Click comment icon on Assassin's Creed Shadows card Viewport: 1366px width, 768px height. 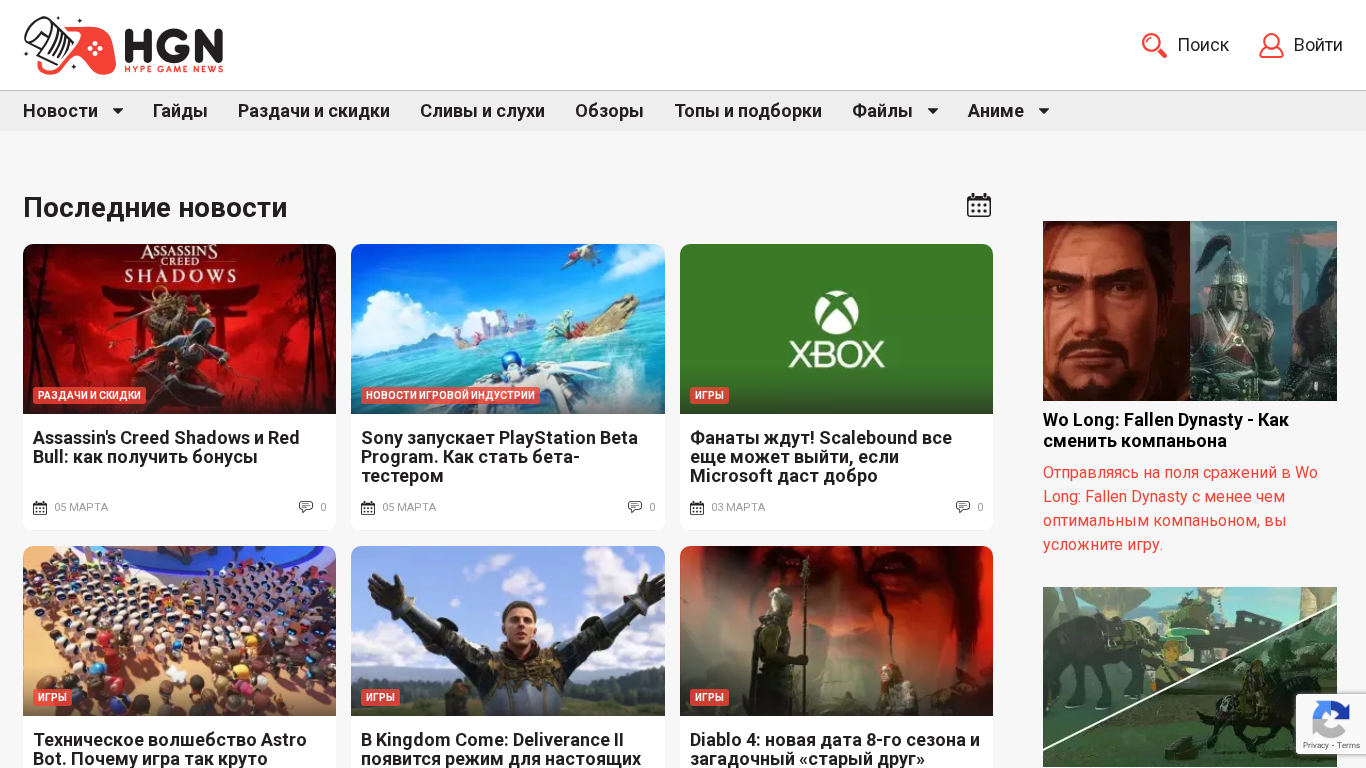click(306, 507)
